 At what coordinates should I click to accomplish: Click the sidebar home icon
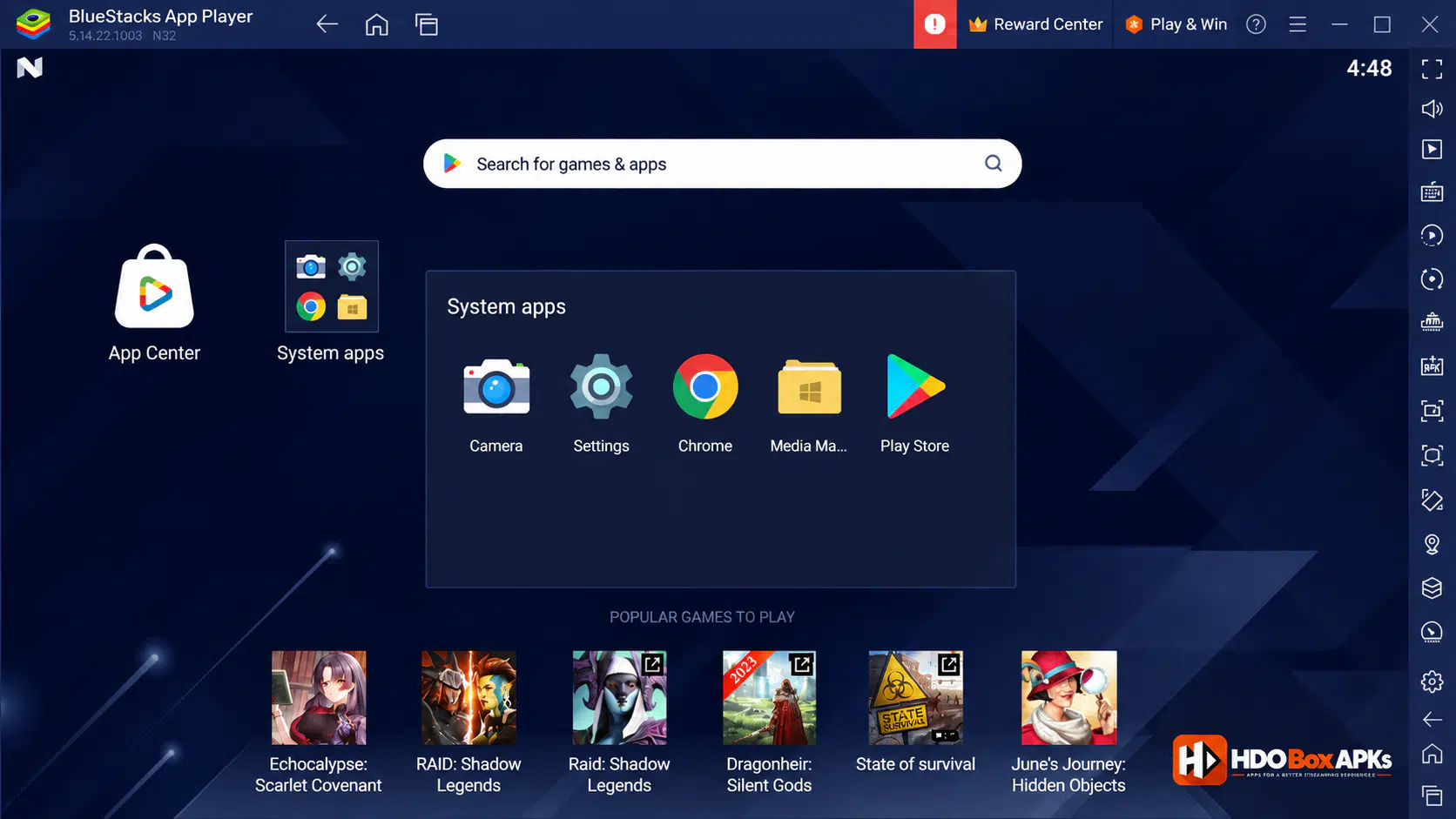pyautogui.click(x=1432, y=754)
